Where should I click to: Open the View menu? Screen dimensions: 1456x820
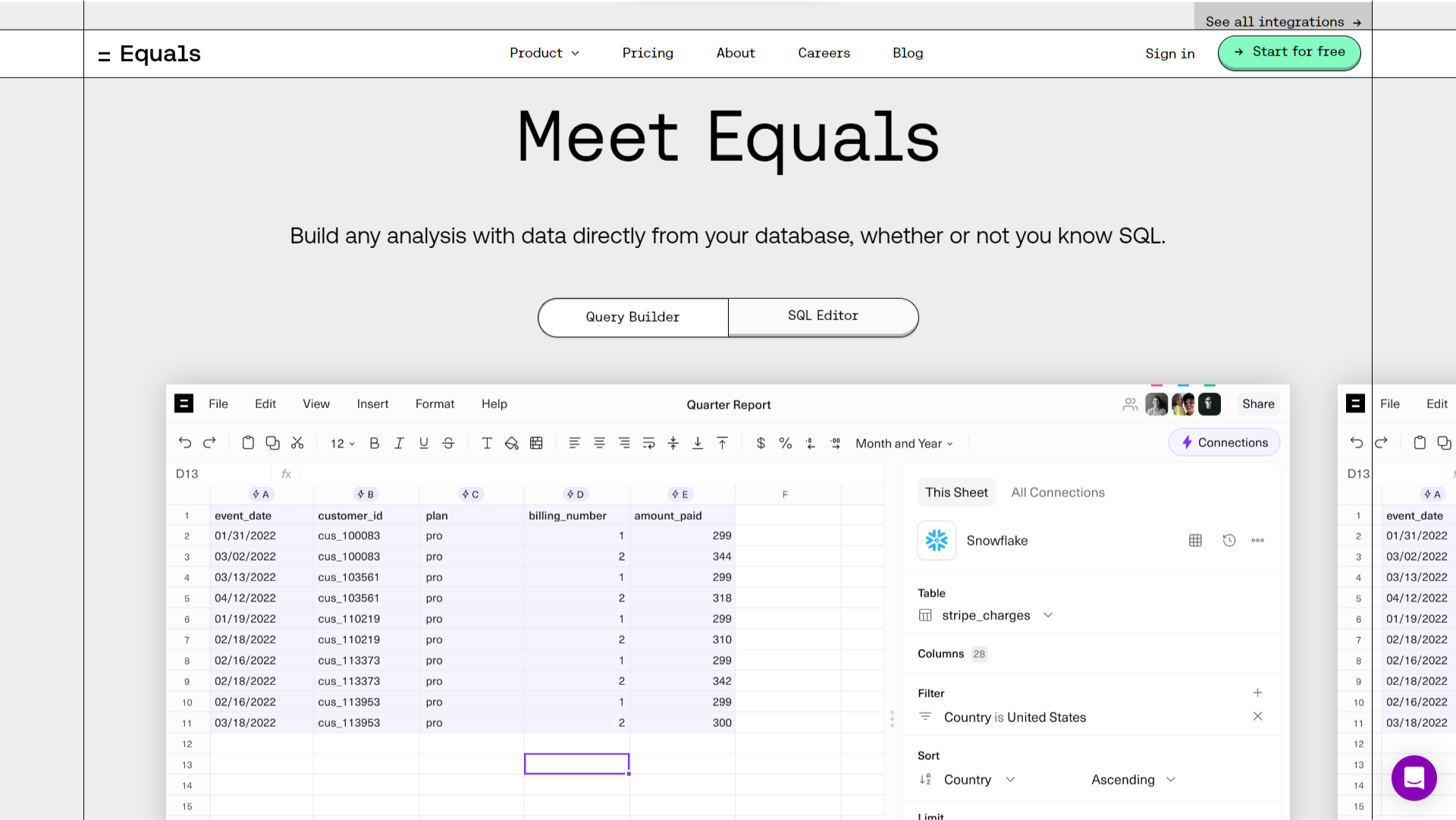coord(316,404)
